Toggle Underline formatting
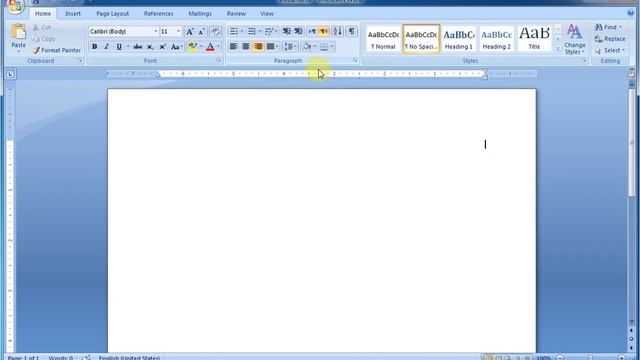The width and height of the screenshot is (640, 360). [119, 47]
